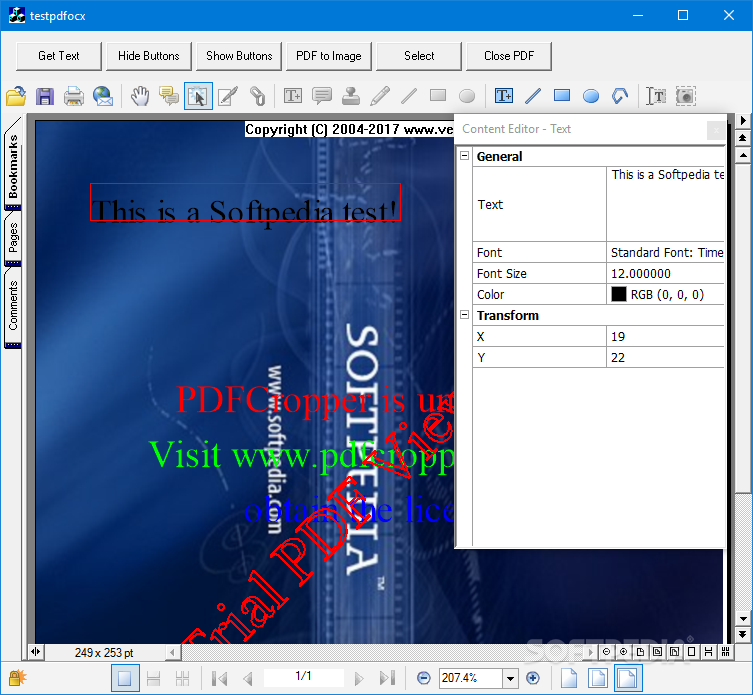753x695 pixels.
Task: Click the Hide Buttons button
Action: (149, 56)
